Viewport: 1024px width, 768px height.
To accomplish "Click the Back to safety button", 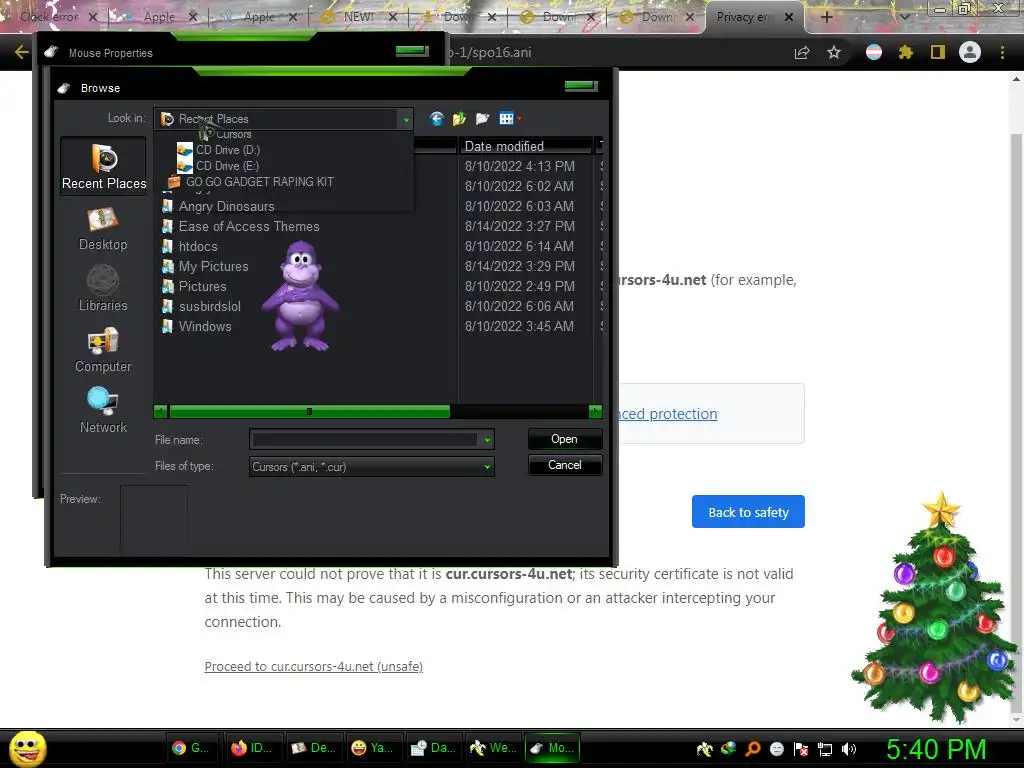I will coord(748,511).
